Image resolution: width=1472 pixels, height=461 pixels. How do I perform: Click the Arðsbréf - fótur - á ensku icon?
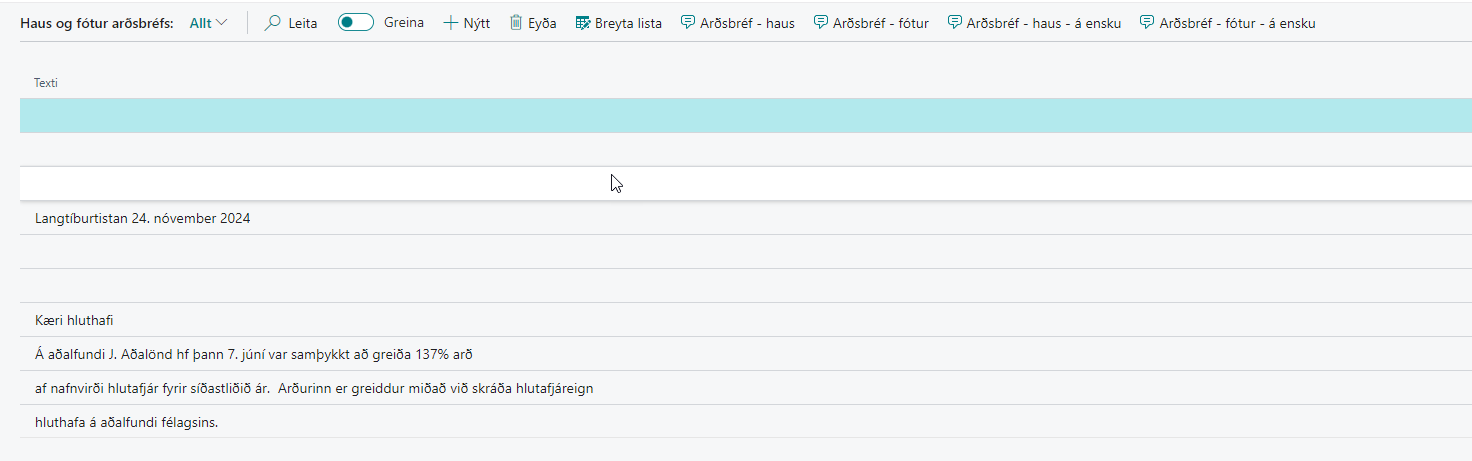[1148, 22]
